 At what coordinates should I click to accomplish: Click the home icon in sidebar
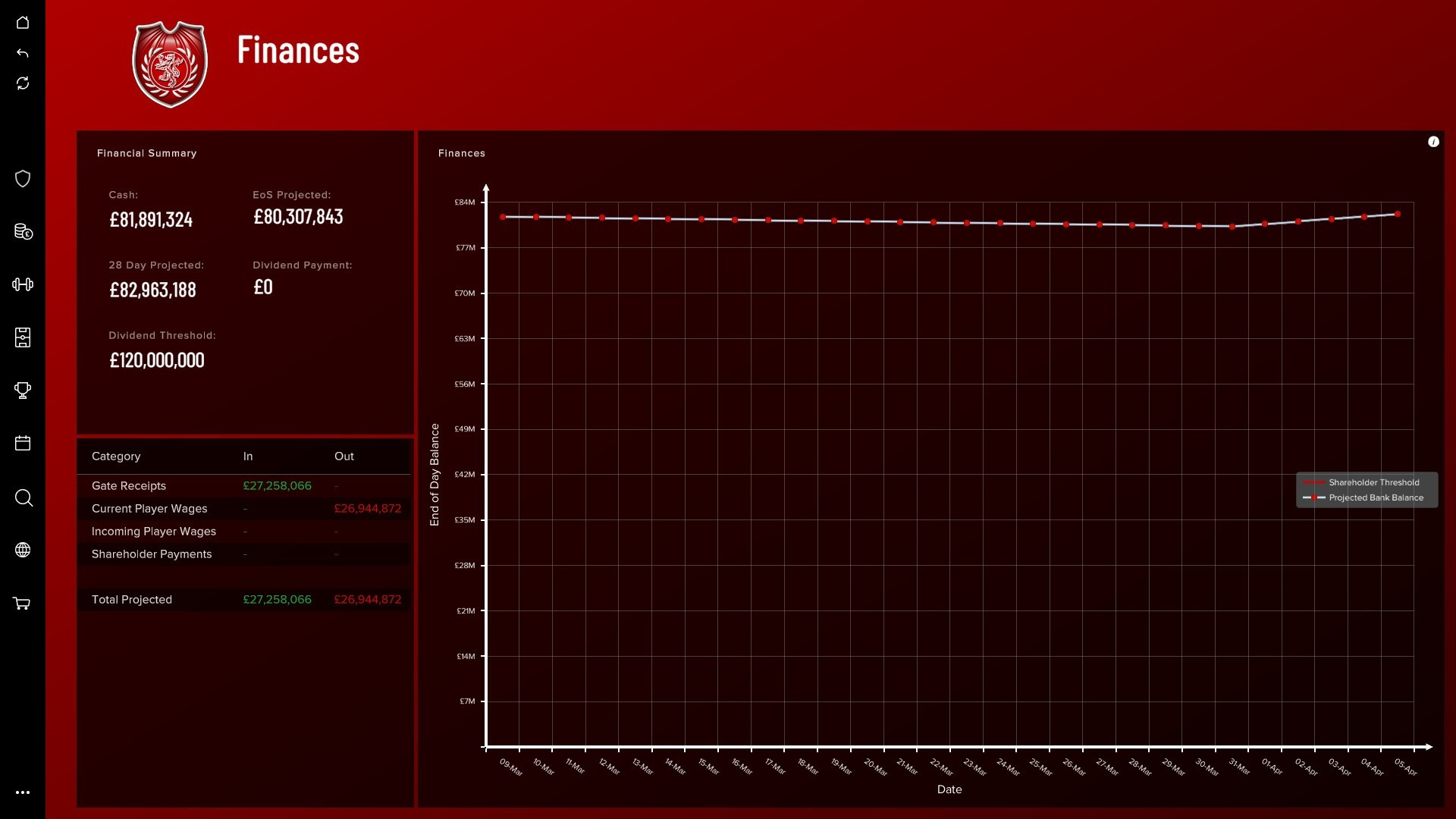coord(23,23)
